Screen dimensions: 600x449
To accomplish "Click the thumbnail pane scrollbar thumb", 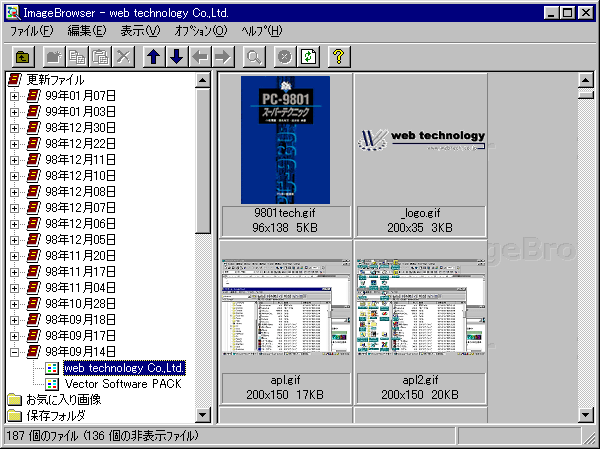I will coord(585,94).
